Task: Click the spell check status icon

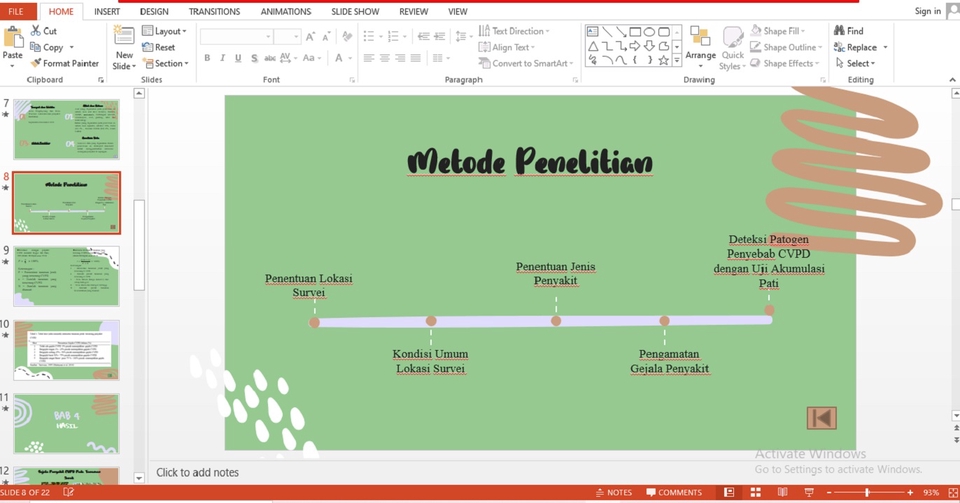Action: [x=69, y=492]
